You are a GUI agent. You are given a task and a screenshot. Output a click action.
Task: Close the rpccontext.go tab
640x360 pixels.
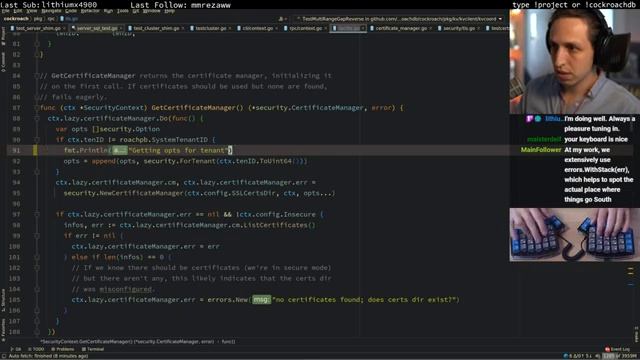coord(325,28)
